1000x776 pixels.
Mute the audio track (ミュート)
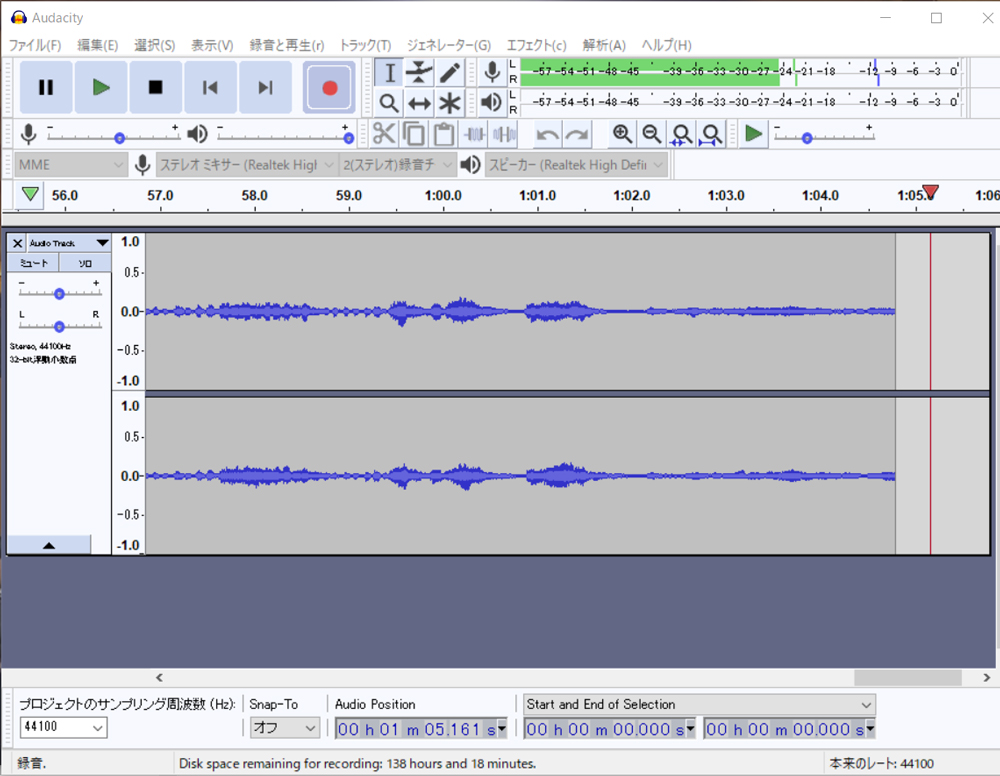coord(33,262)
